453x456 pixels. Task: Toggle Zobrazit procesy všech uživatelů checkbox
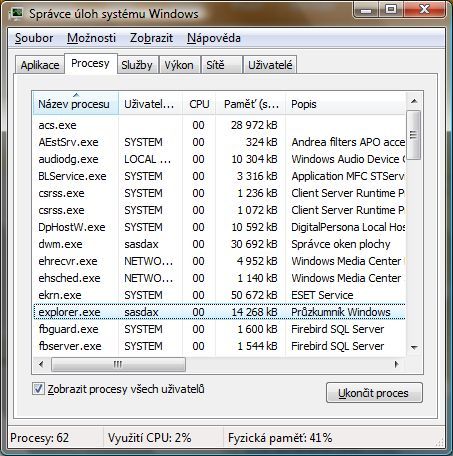(x=38, y=389)
